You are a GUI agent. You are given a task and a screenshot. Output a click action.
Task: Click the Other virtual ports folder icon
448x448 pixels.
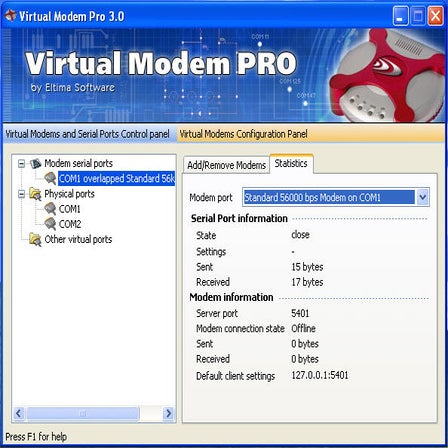[35, 239]
